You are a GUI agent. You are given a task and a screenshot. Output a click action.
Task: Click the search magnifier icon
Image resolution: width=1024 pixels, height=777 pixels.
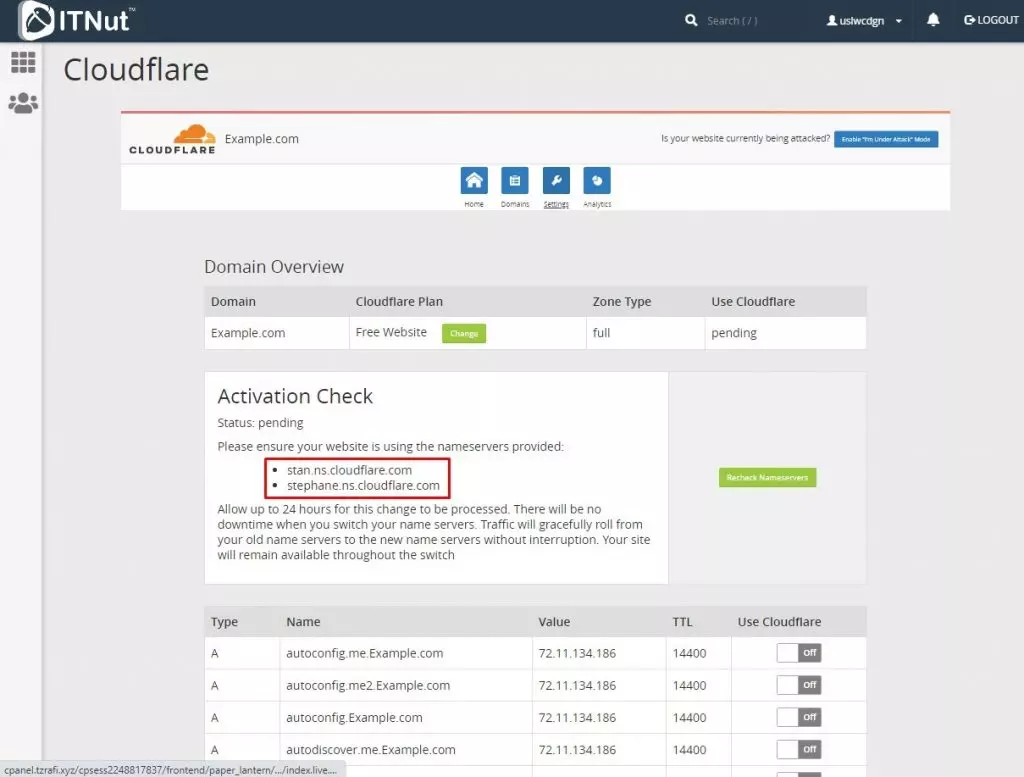(691, 20)
